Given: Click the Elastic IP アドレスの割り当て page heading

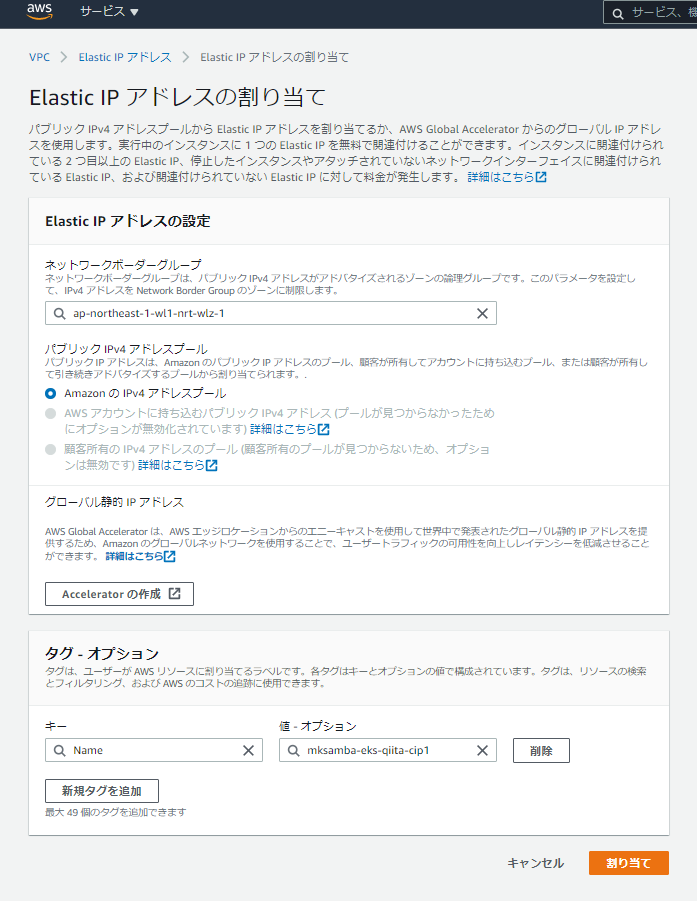Looking at the screenshot, I should (x=178, y=97).
